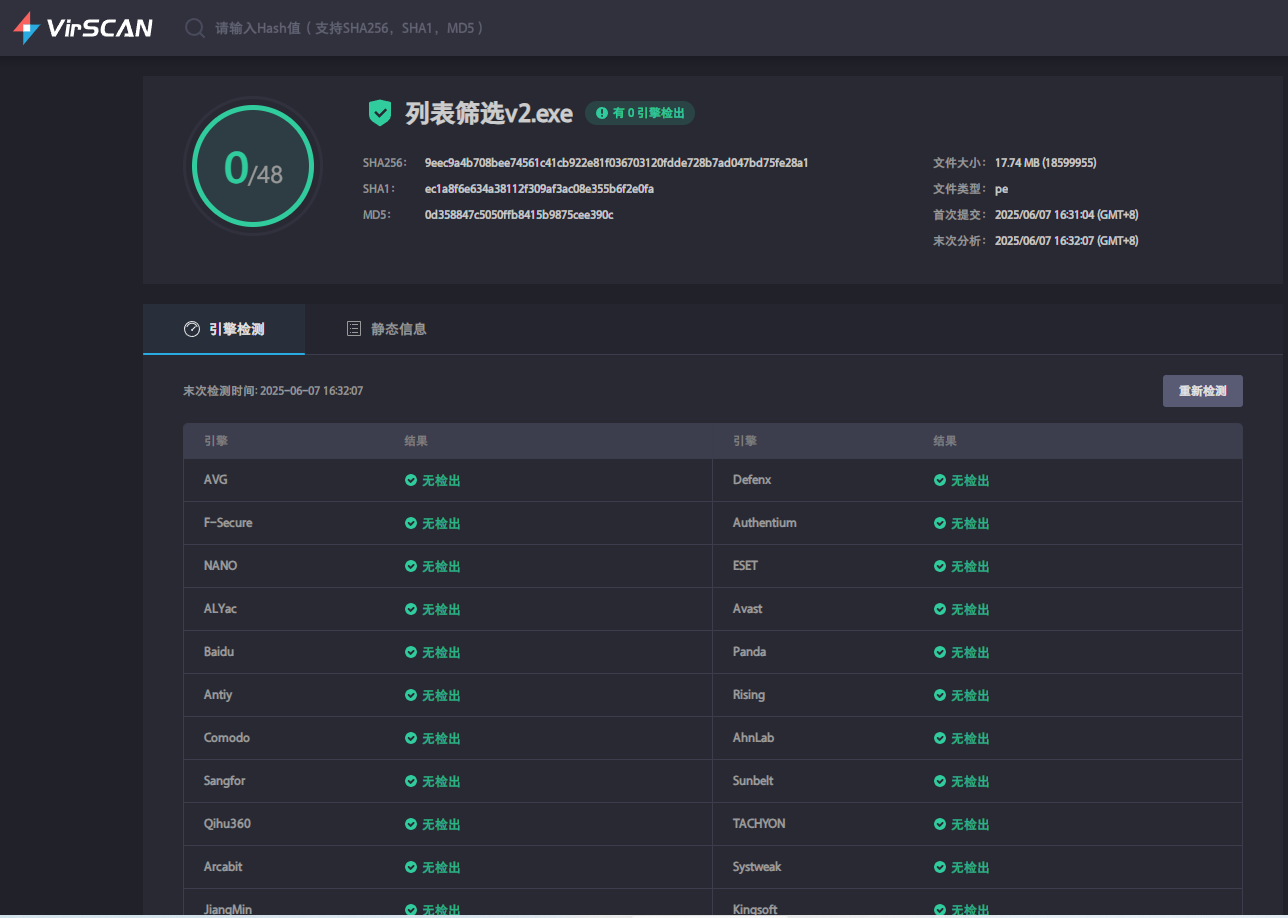Screen dimensions: 1288x918
Task: Click the green check icon in ESET row
Action: [940, 566]
